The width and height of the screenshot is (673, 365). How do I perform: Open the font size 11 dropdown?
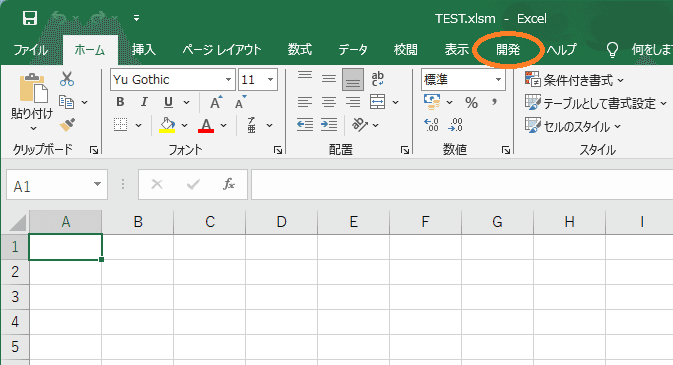click(270, 80)
